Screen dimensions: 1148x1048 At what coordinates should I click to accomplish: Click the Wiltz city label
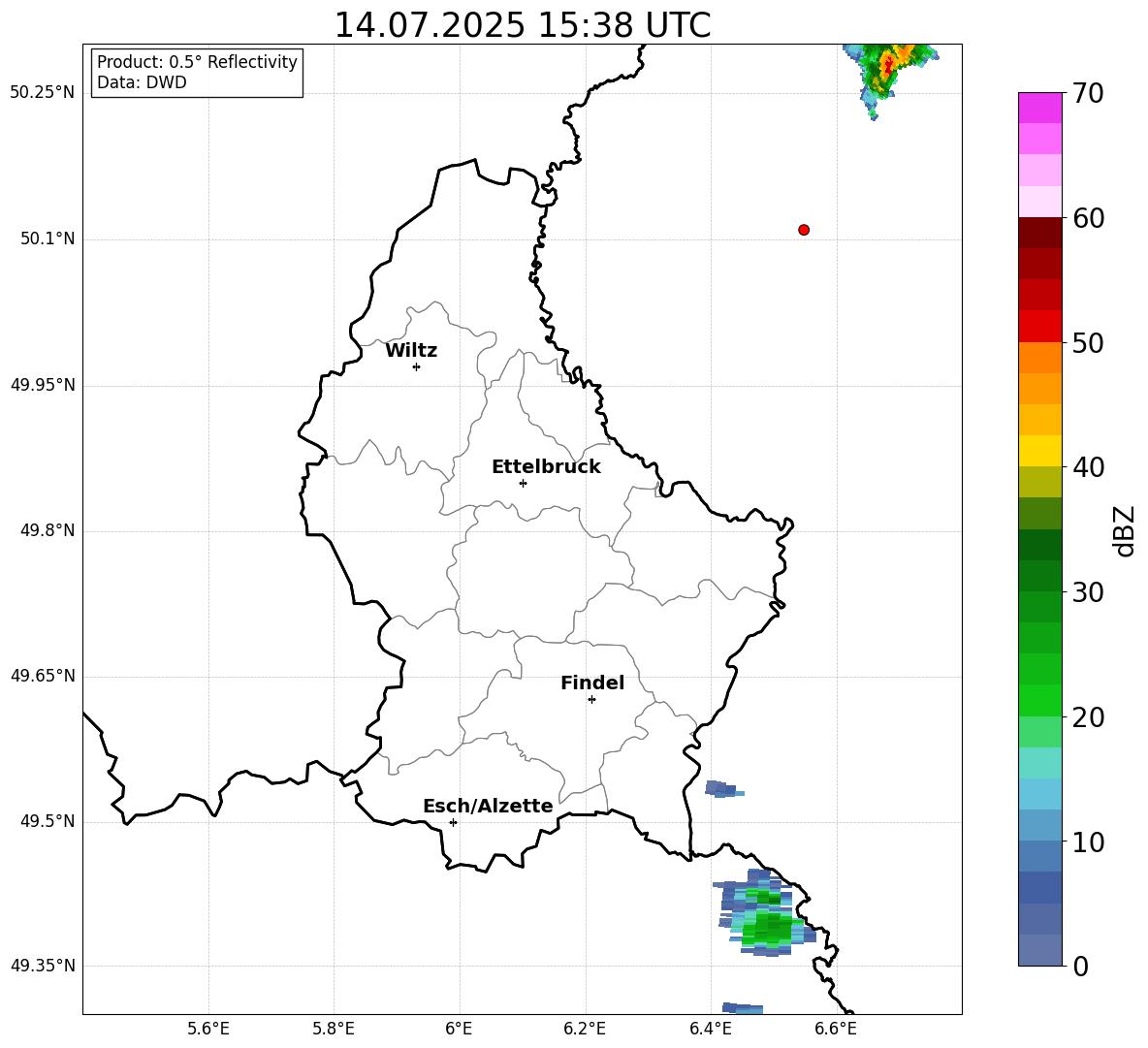point(411,351)
